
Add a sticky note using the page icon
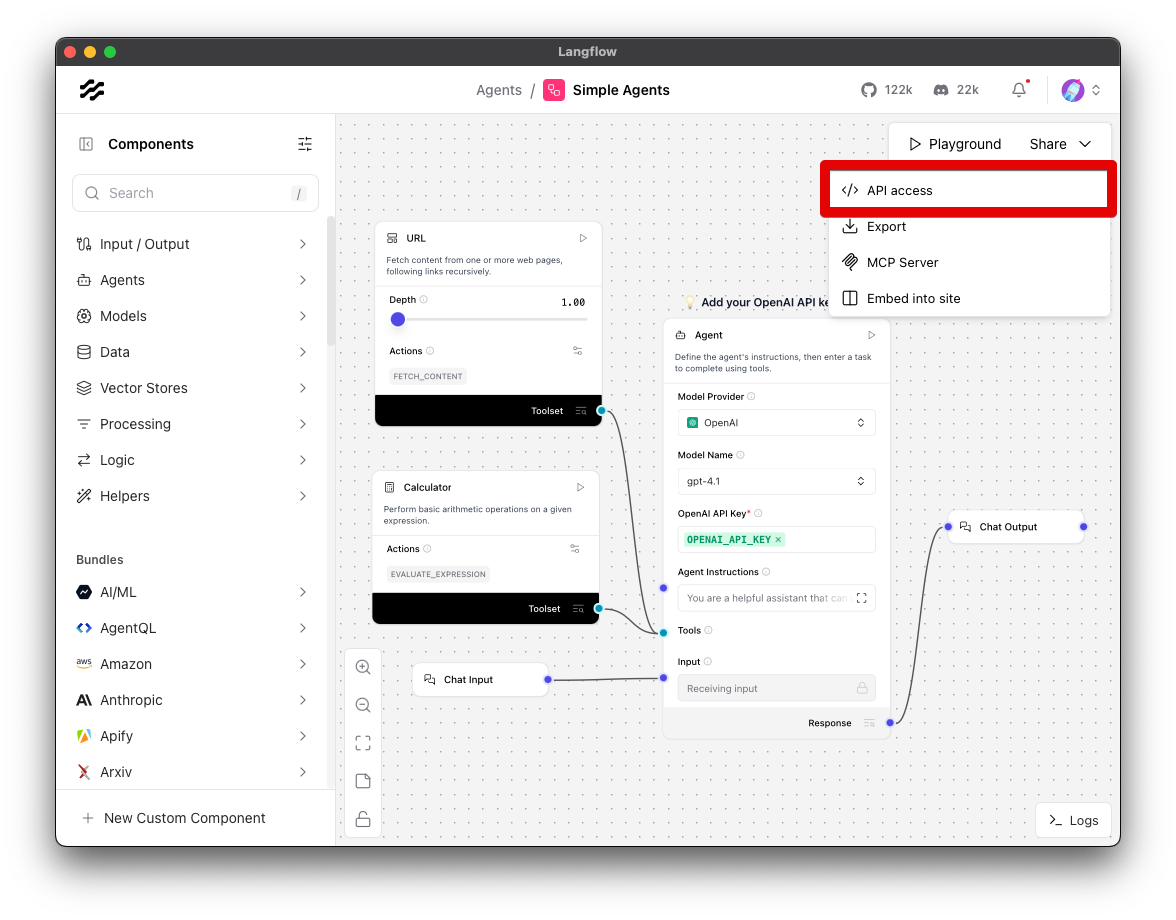tap(363, 781)
